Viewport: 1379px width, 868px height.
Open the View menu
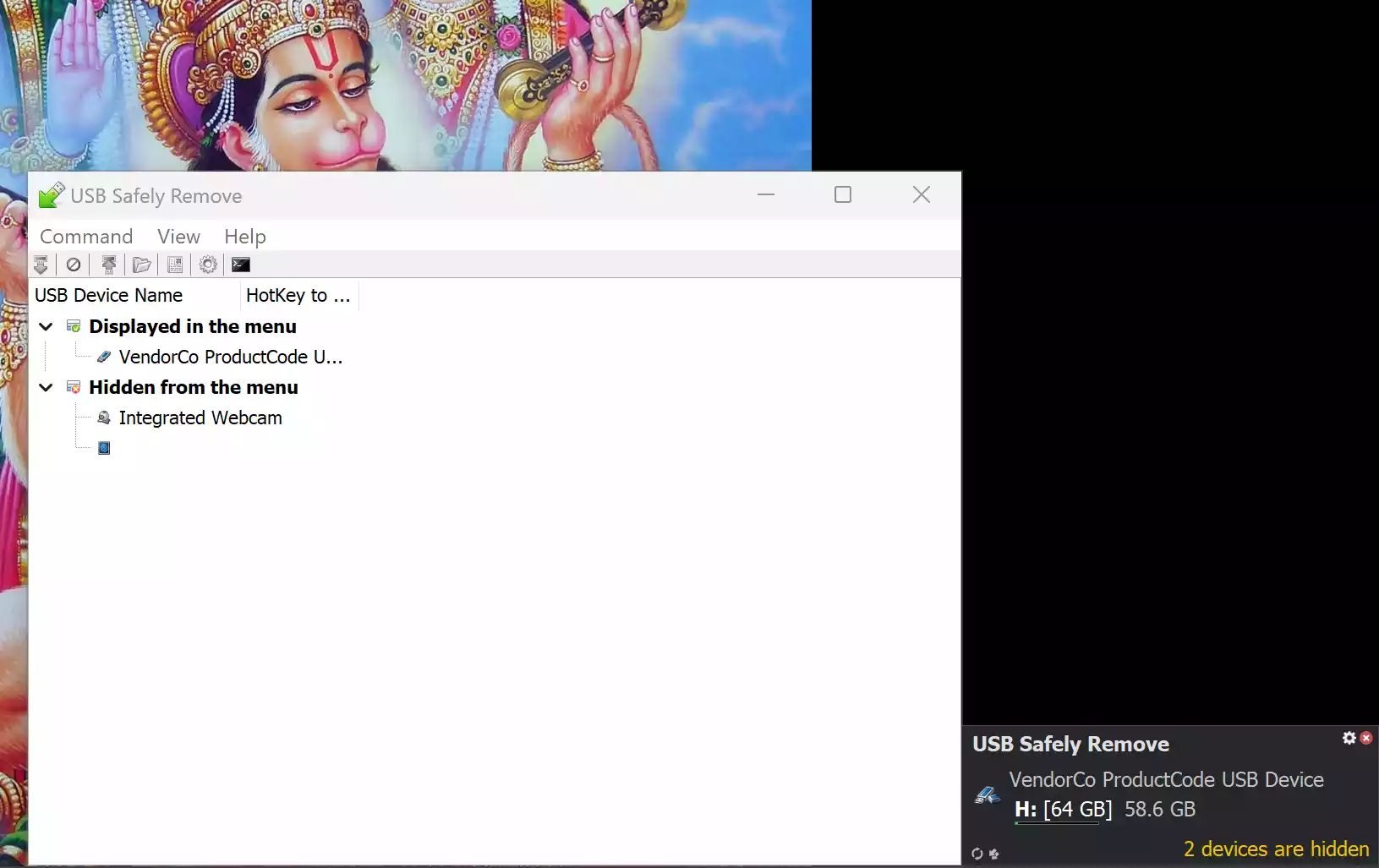[178, 237]
